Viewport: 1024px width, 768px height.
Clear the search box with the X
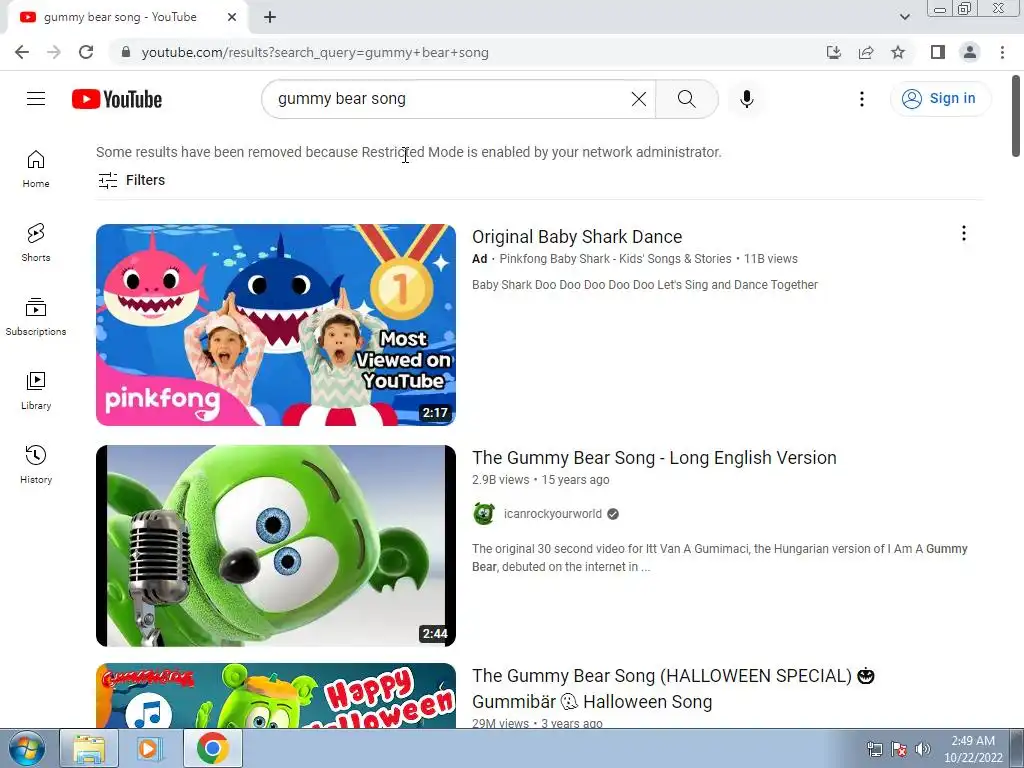coord(639,99)
